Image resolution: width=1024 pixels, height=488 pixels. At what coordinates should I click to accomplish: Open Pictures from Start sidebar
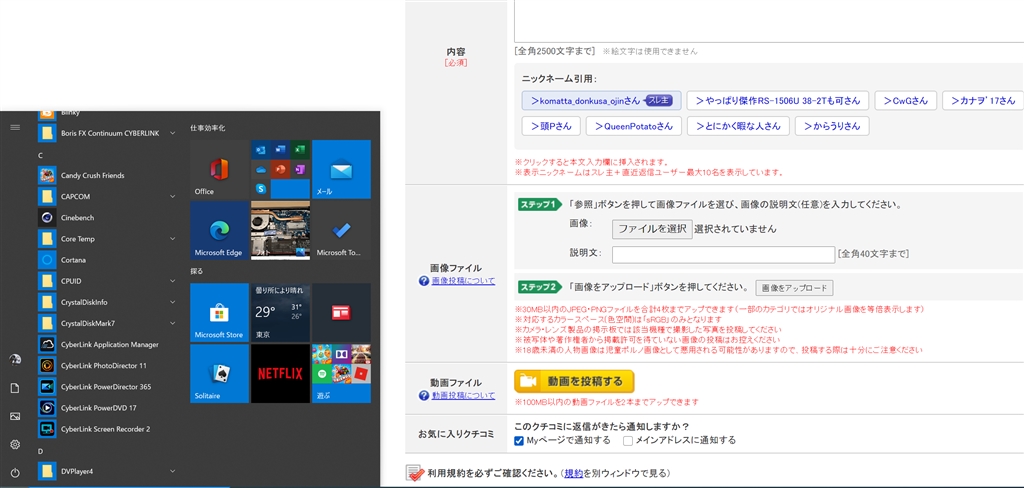15,416
